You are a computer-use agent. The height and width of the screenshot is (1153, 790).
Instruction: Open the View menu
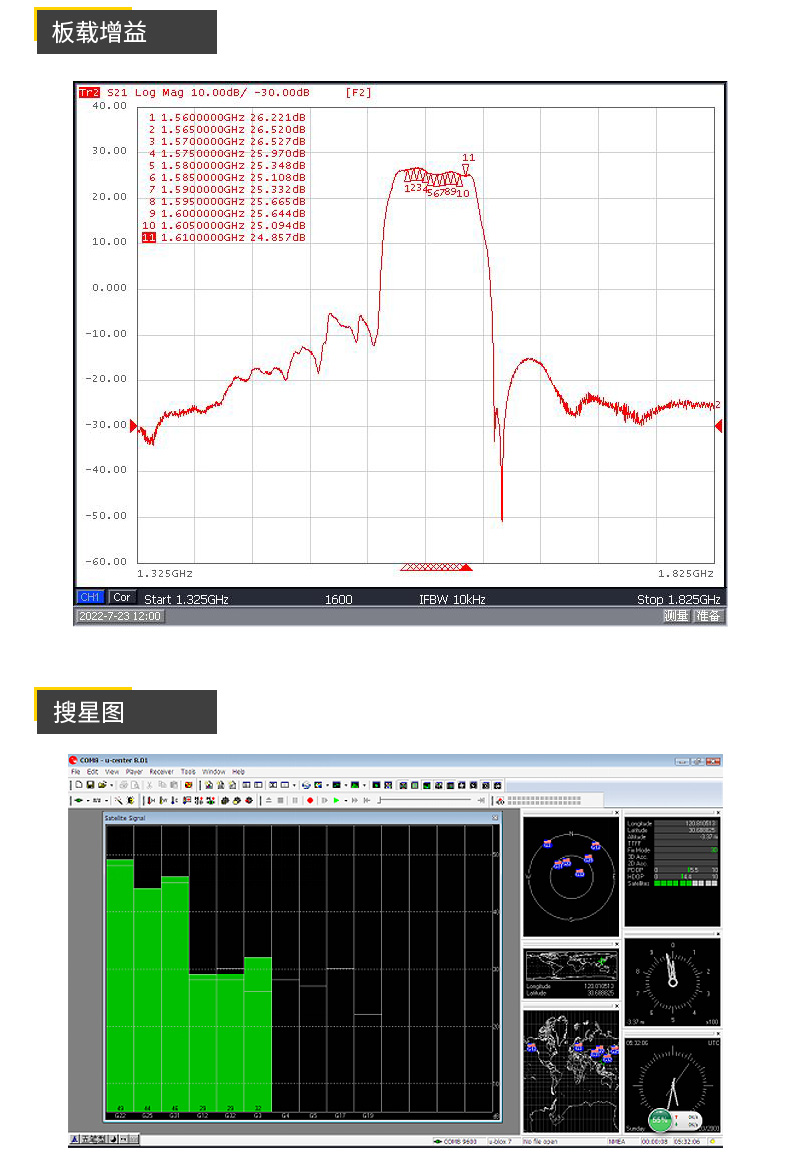pos(112,772)
